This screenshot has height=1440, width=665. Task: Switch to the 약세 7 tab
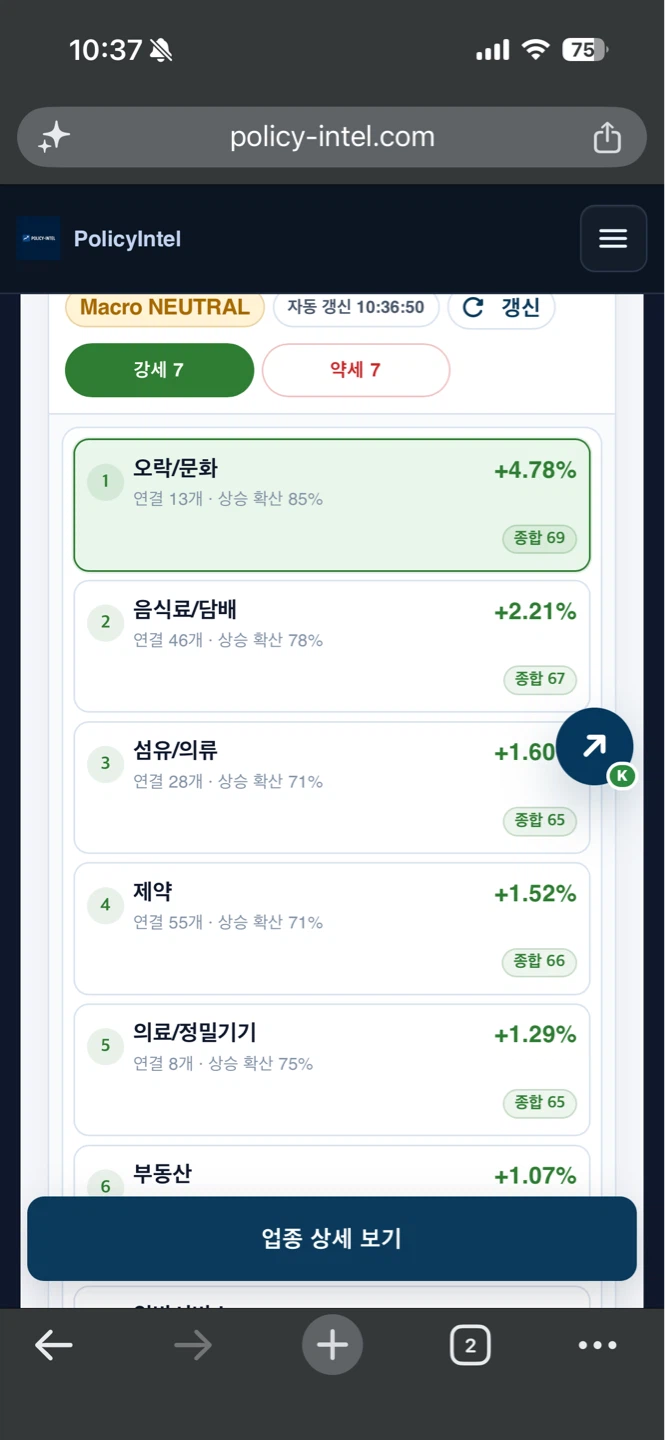356,370
